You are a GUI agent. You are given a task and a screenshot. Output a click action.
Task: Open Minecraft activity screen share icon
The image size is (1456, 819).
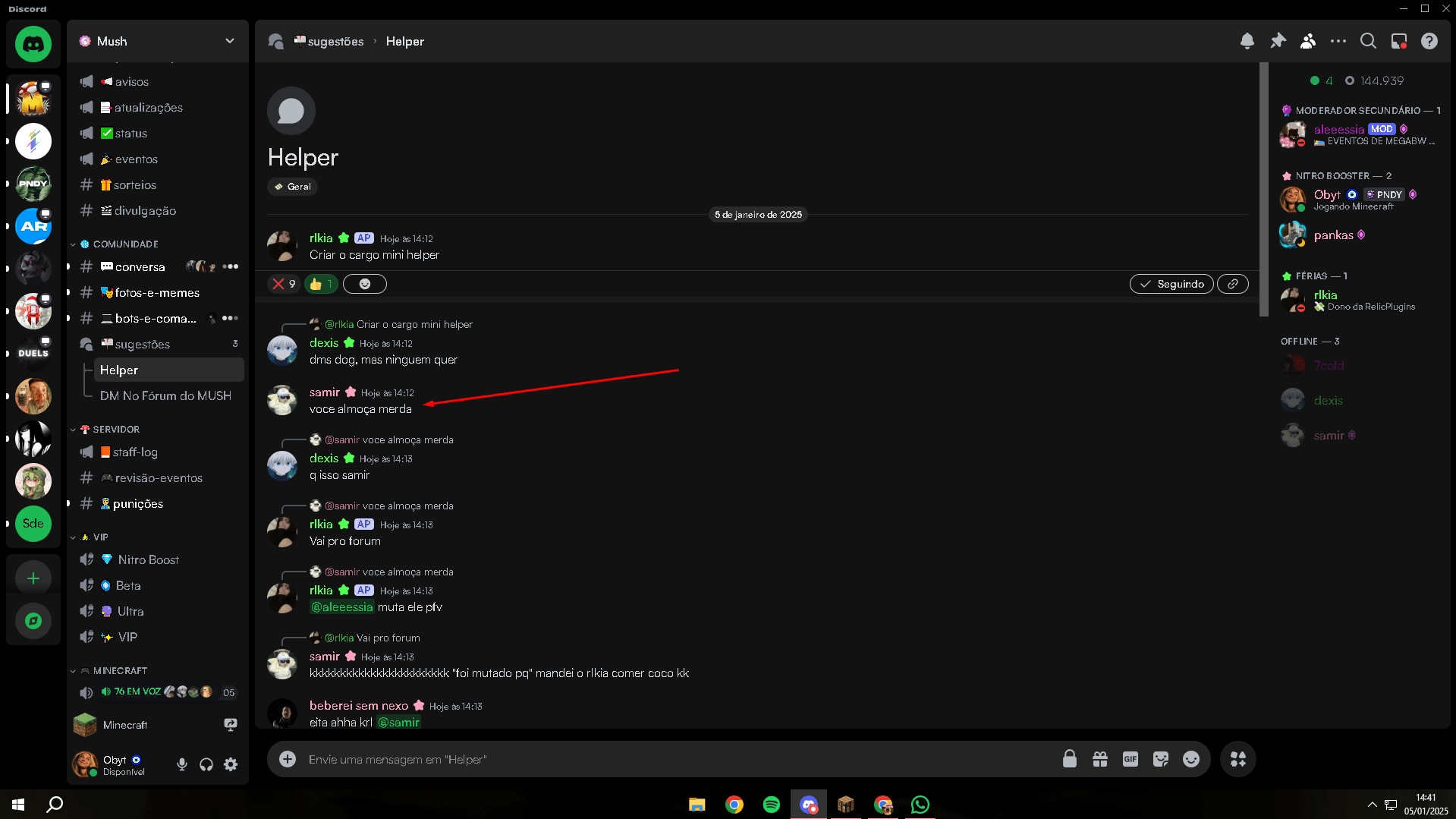coord(231,725)
